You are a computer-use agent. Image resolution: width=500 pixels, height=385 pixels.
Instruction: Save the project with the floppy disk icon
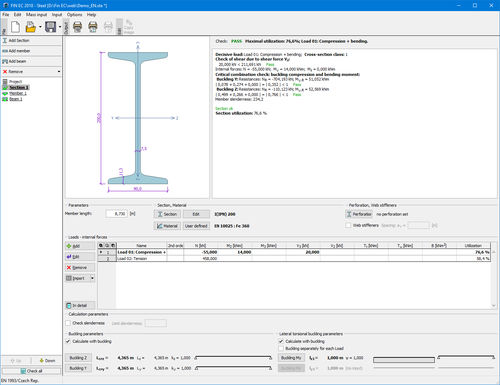(50, 27)
